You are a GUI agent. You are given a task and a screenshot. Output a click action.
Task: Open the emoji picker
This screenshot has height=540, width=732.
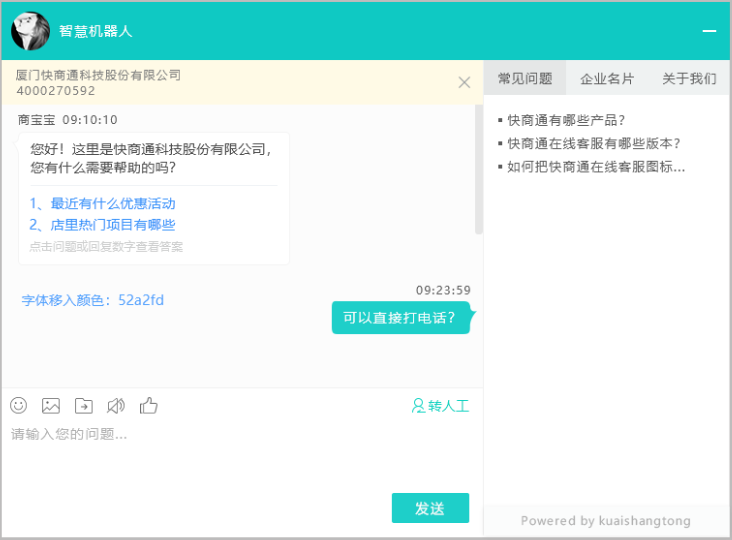pyautogui.click(x=18, y=405)
